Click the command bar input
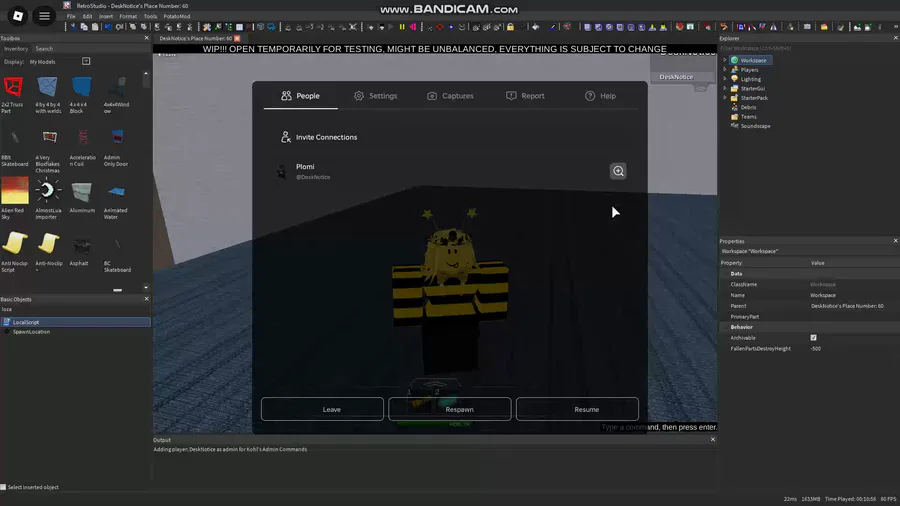Screen dimensions: 900x506 point(659,427)
